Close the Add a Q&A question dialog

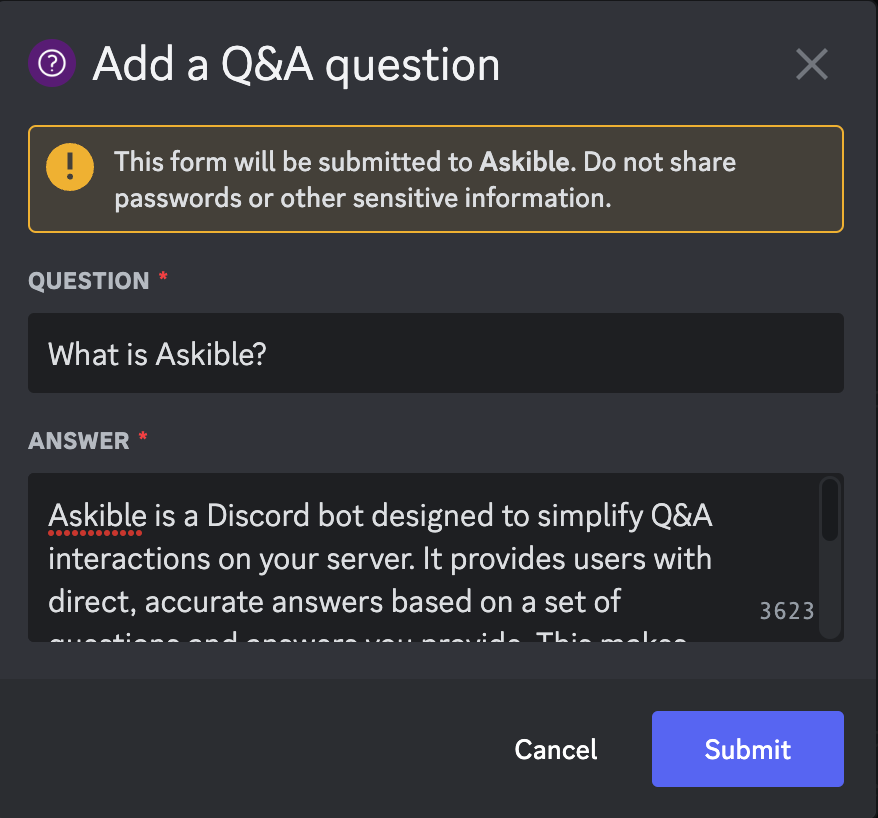pos(811,64)
